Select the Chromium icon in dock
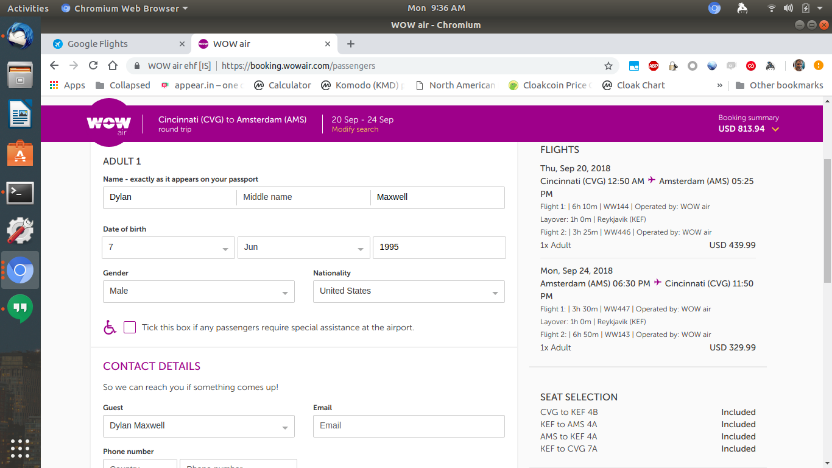The image size is (832, 468). coord(20,271)
